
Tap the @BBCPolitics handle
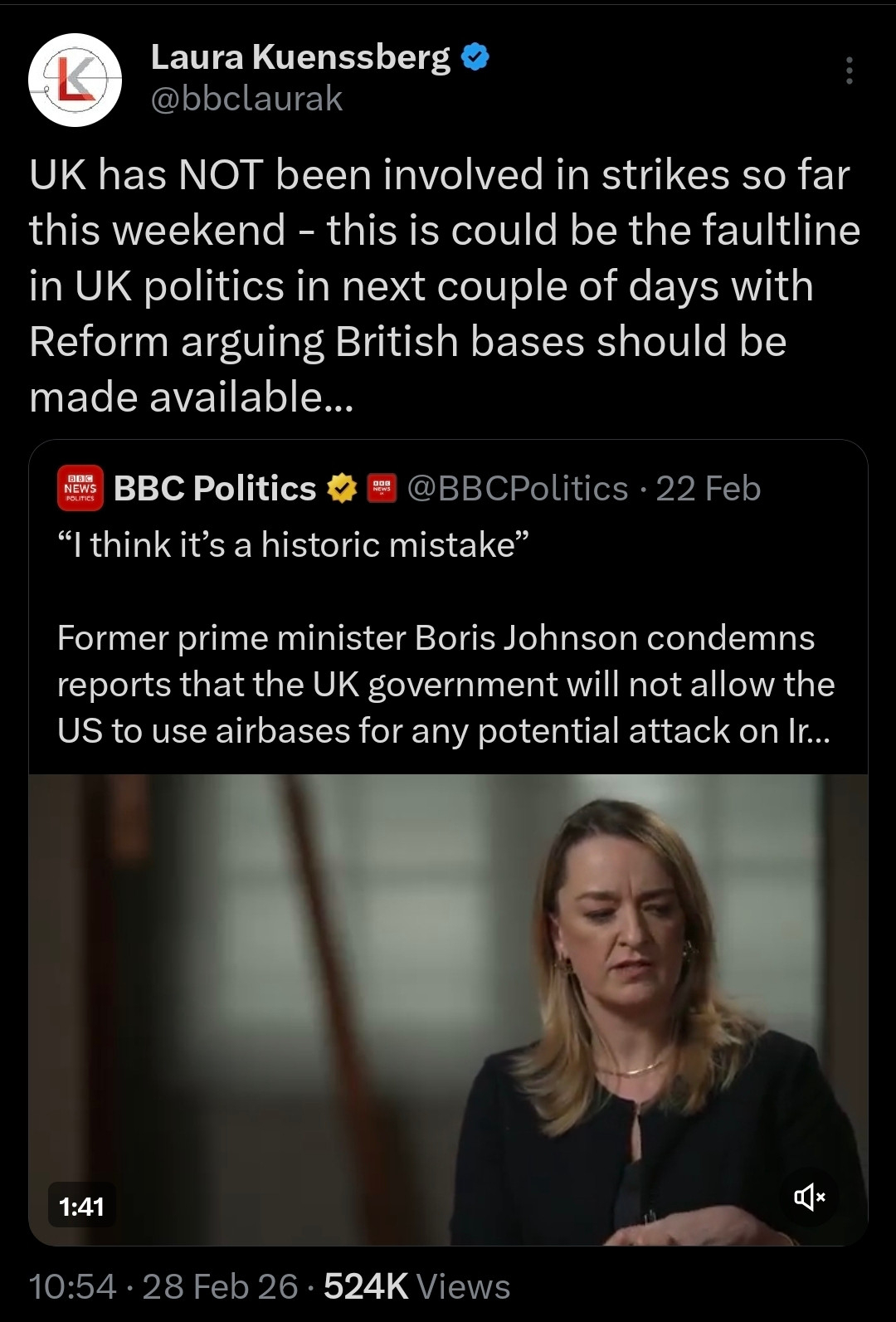coord(518,488)
